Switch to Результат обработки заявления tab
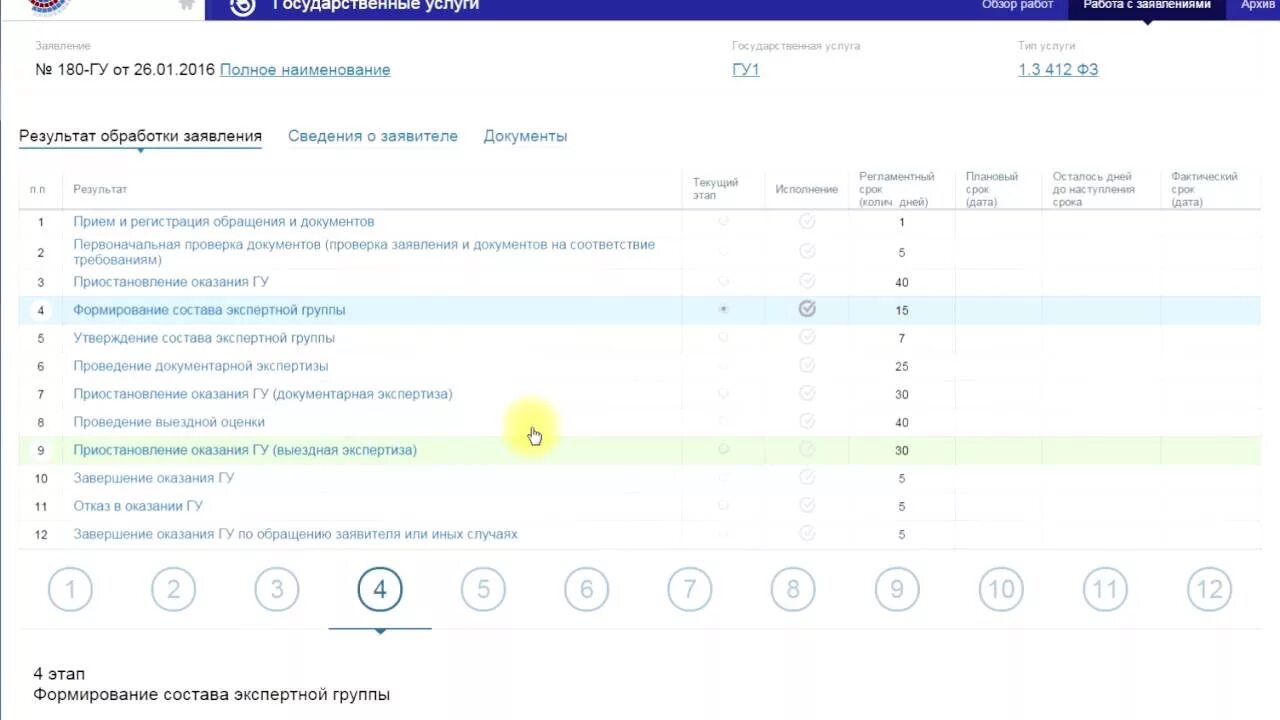 [x=140, y=136]
